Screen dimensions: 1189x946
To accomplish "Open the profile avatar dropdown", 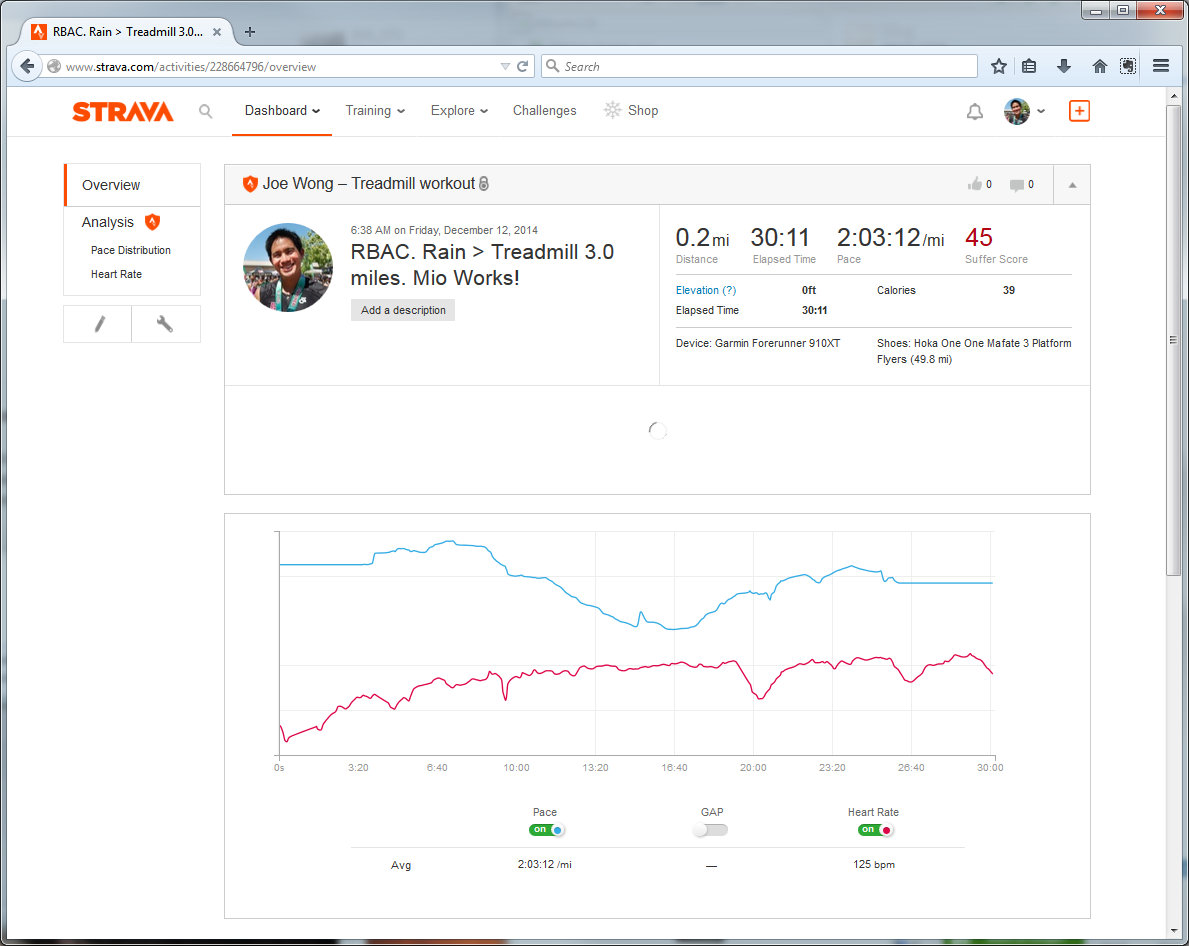I will 1024,111.
